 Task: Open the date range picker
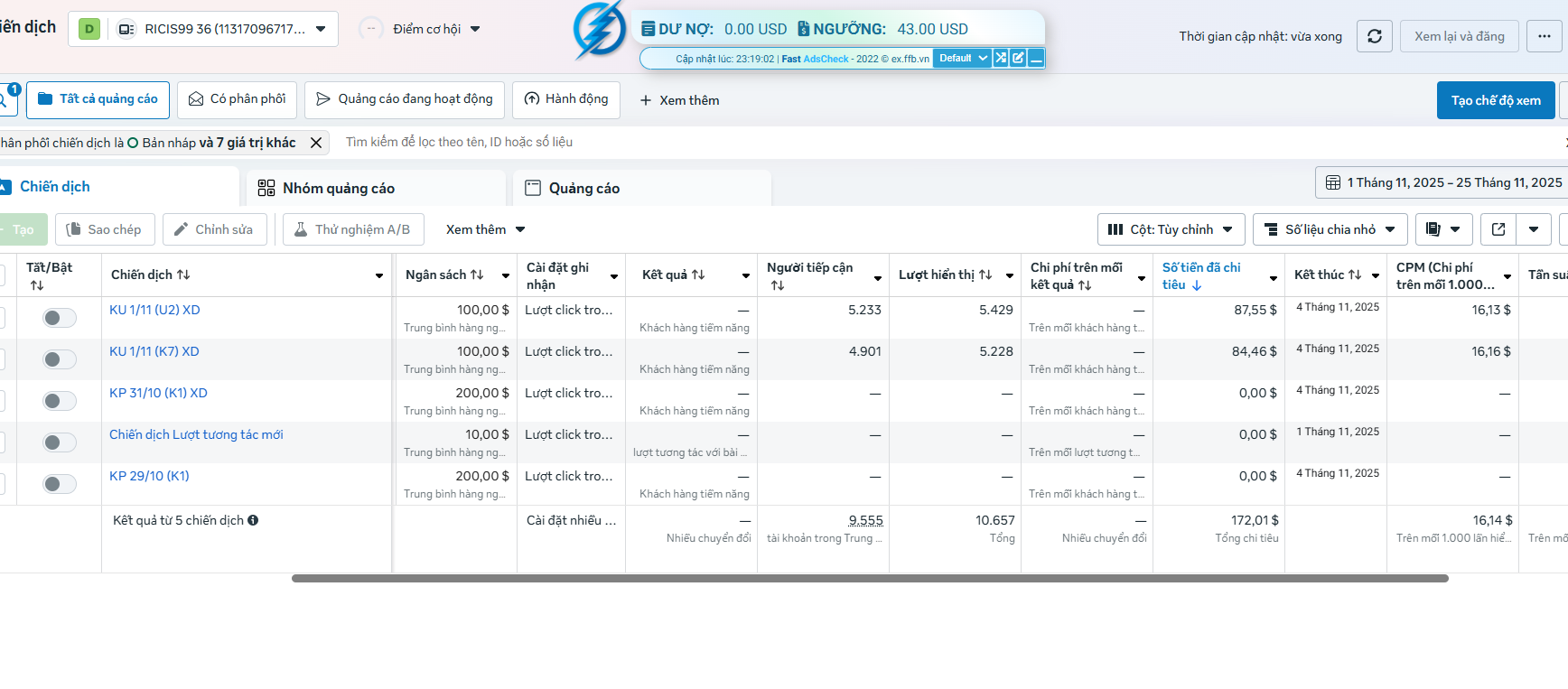[1442, 182]
